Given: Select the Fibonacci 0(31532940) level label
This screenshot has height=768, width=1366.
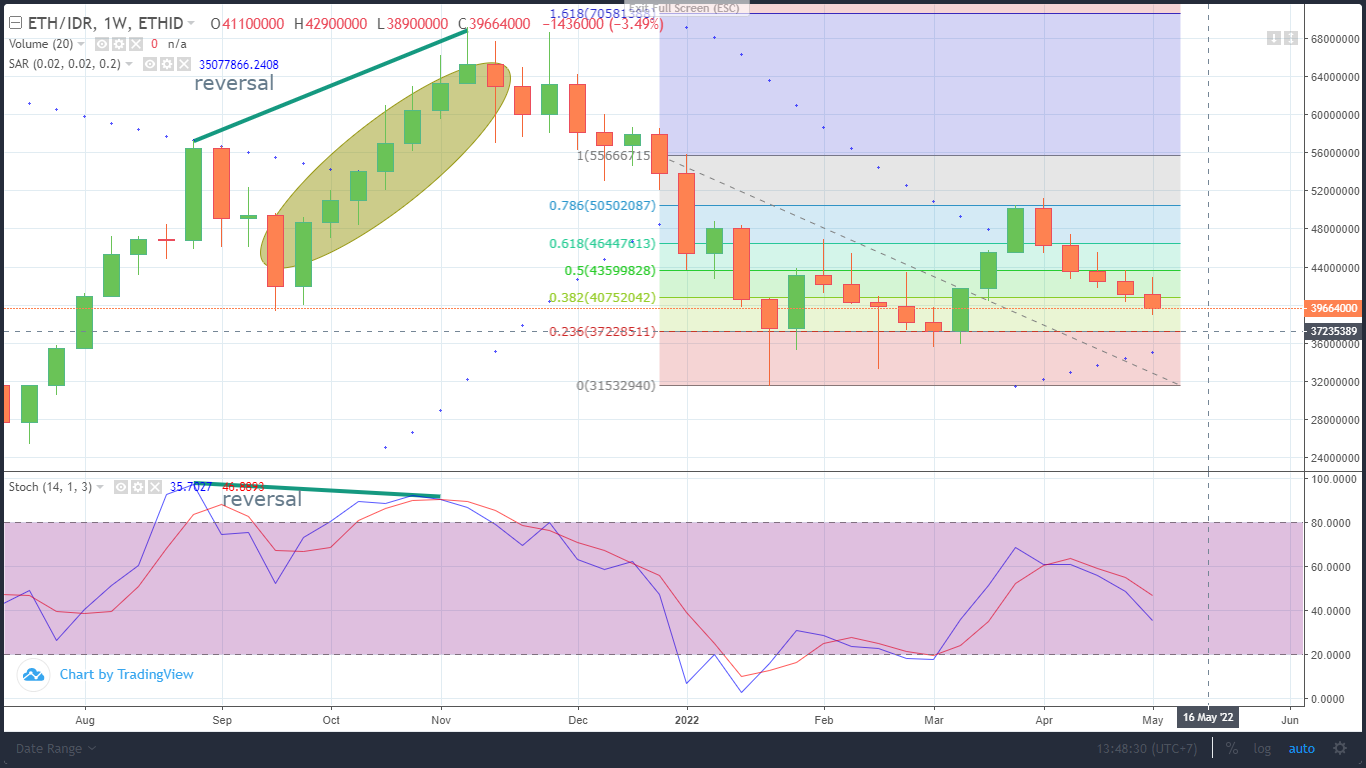Looking at the screenshot, I should (616, 385).
